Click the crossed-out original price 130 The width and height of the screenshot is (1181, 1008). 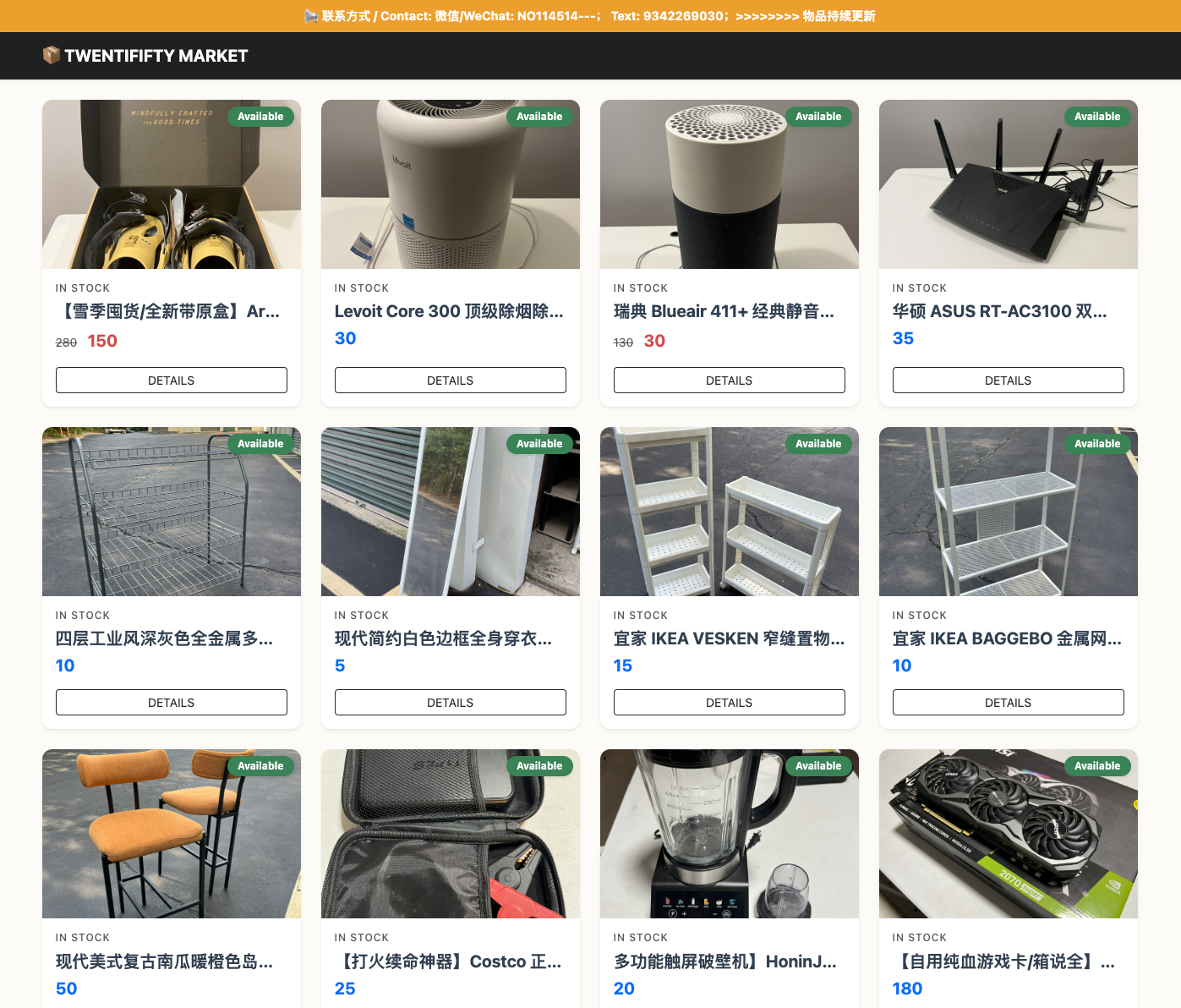(x=623, y=342)
